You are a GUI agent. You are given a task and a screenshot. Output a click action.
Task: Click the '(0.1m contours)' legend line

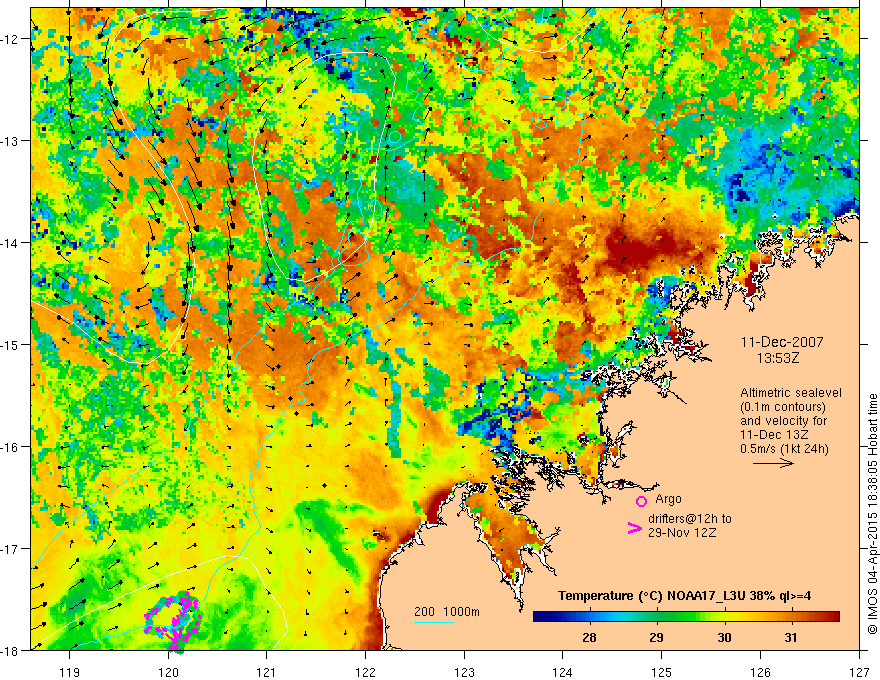[x=783, y=407]
